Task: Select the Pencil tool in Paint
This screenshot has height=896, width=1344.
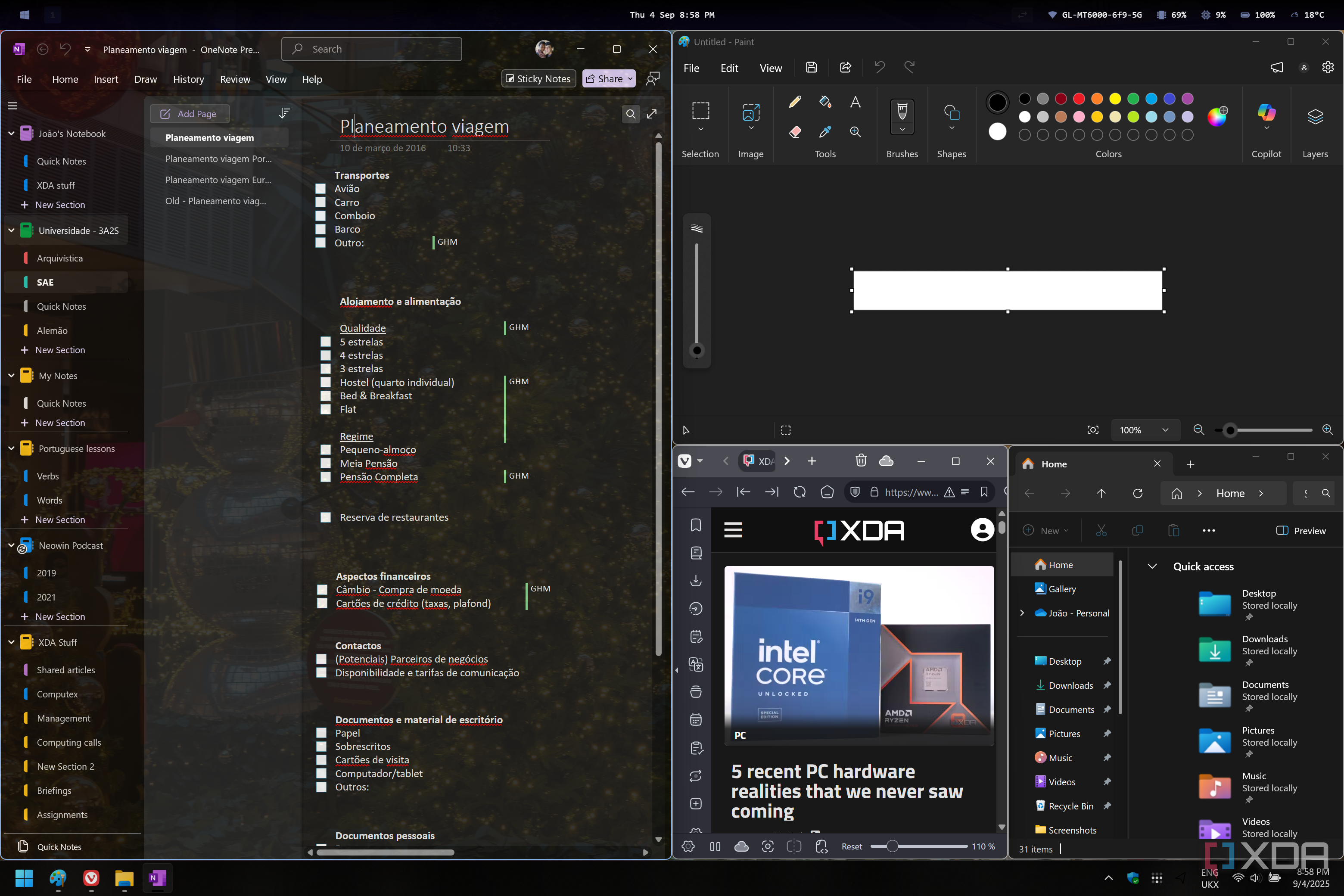Action: click(795, 102)
